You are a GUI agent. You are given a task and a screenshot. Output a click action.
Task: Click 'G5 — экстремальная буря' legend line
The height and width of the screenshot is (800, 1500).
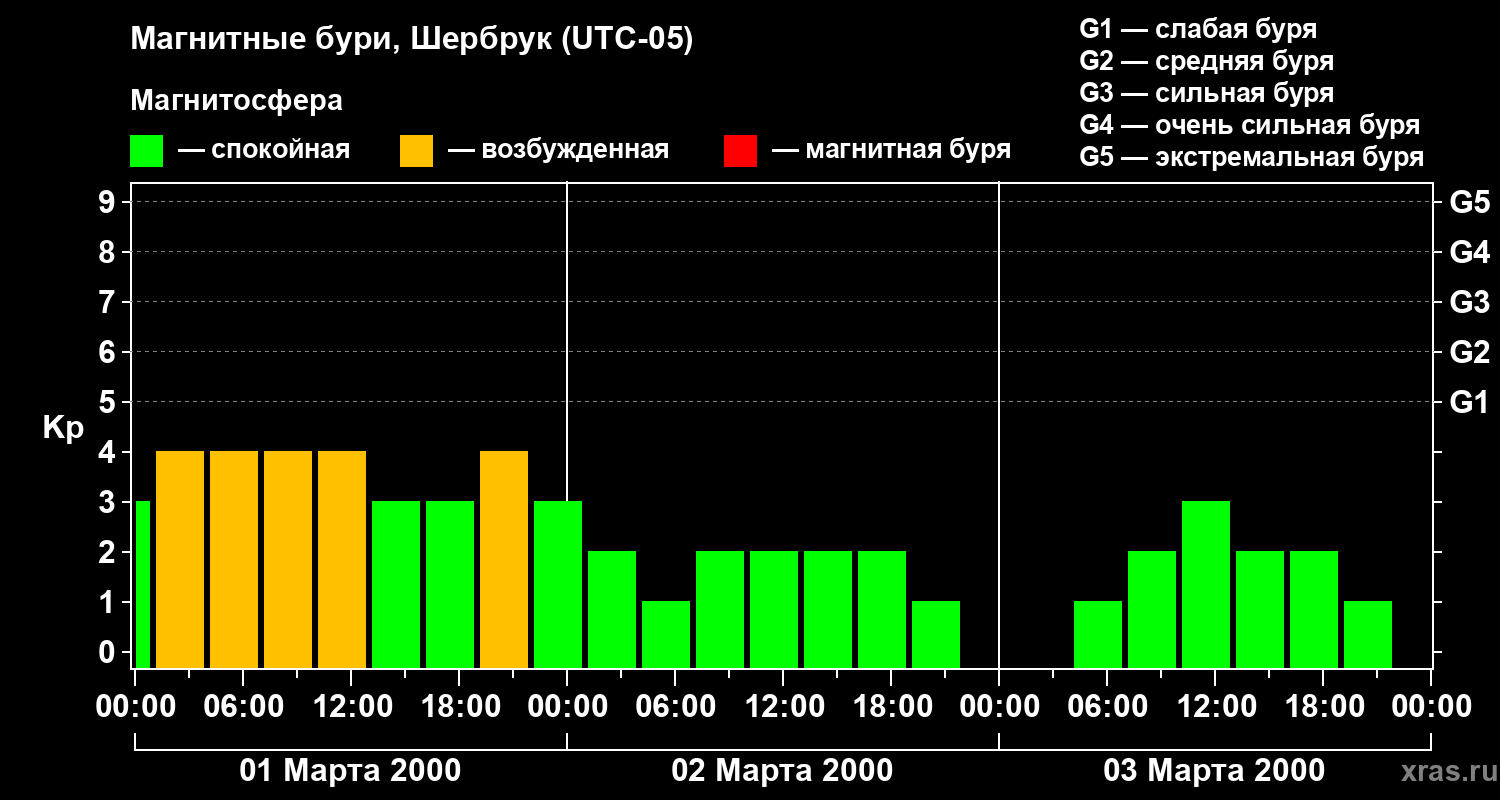pos(1251,157)
